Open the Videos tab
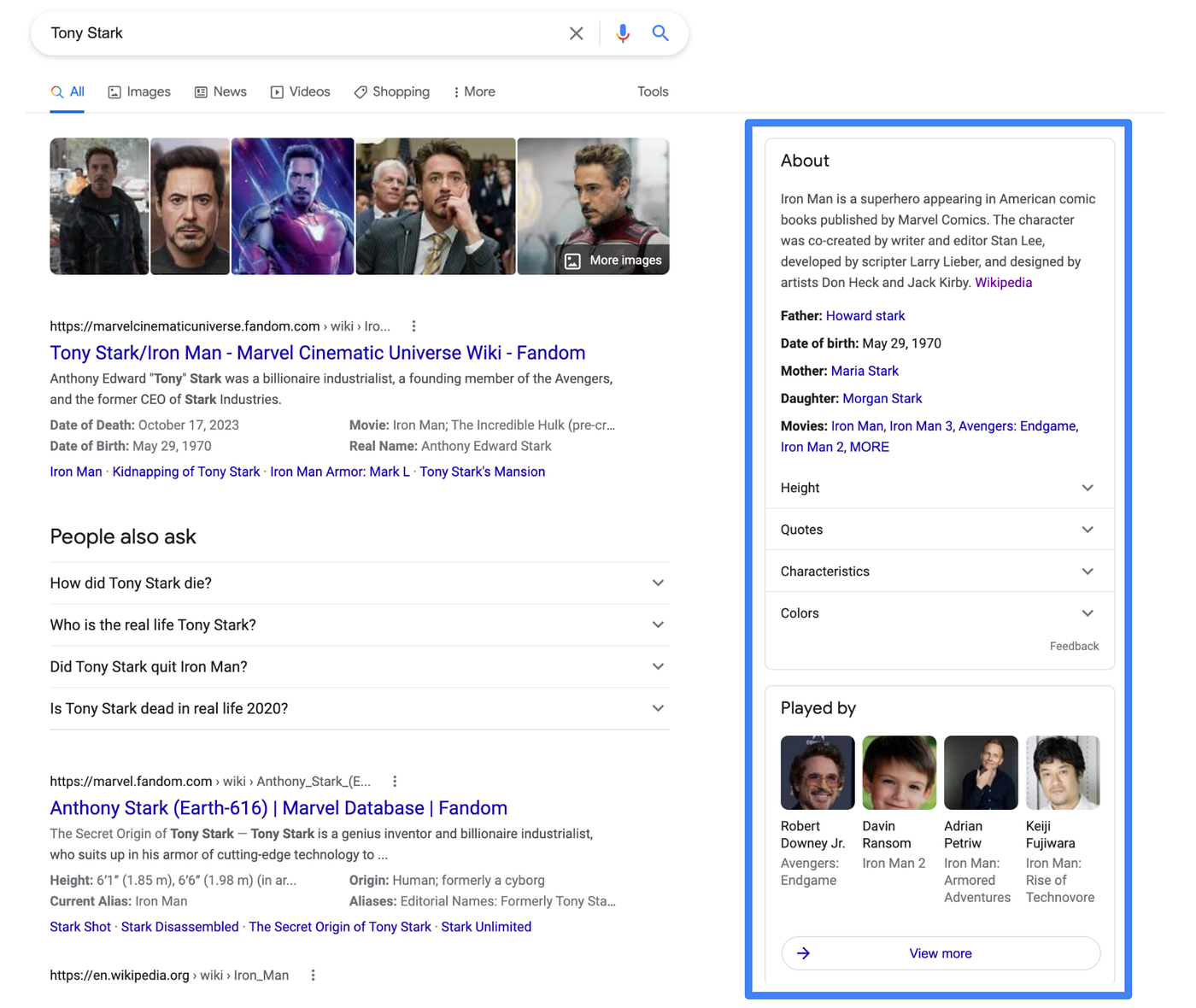Image resolution: width=1196 pixels, height=1008 pixels. coord(300,92)
